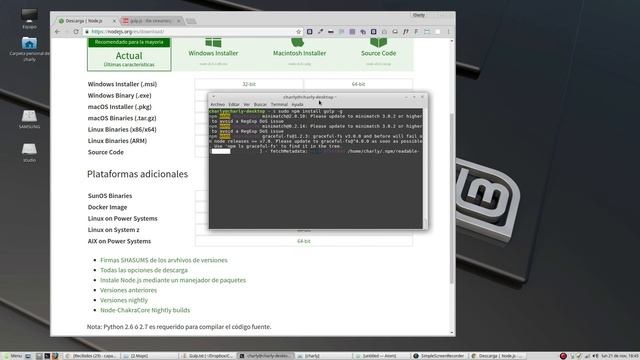Open the volume tray icon
The height and width of the screenshot is (360, 640).
[x=595, y=356]
